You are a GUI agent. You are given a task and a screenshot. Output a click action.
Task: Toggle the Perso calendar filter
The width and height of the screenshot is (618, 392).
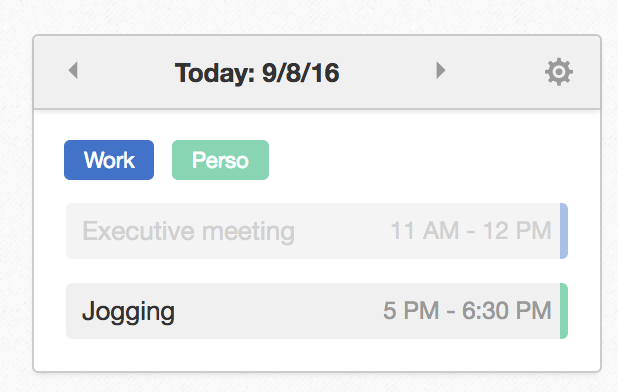pos(220,160)
